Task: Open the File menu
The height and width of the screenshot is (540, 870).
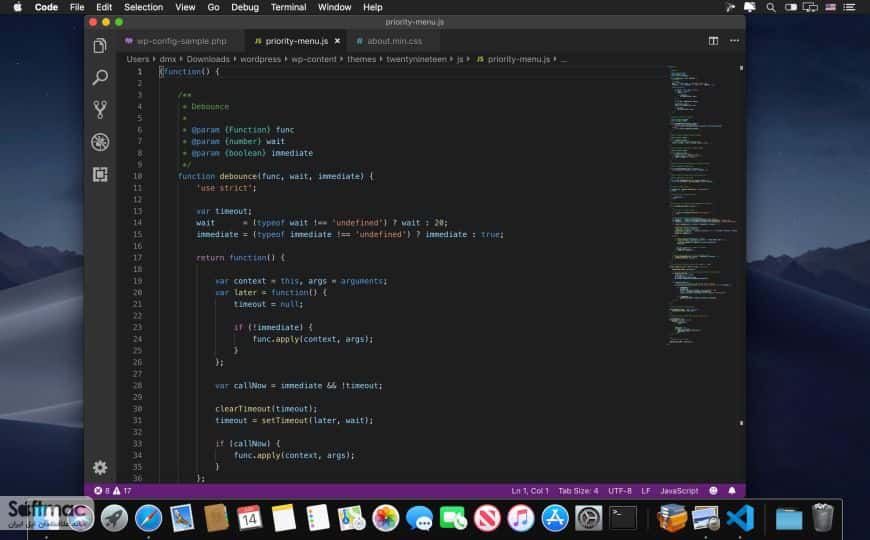Action: tap(77, 7)
